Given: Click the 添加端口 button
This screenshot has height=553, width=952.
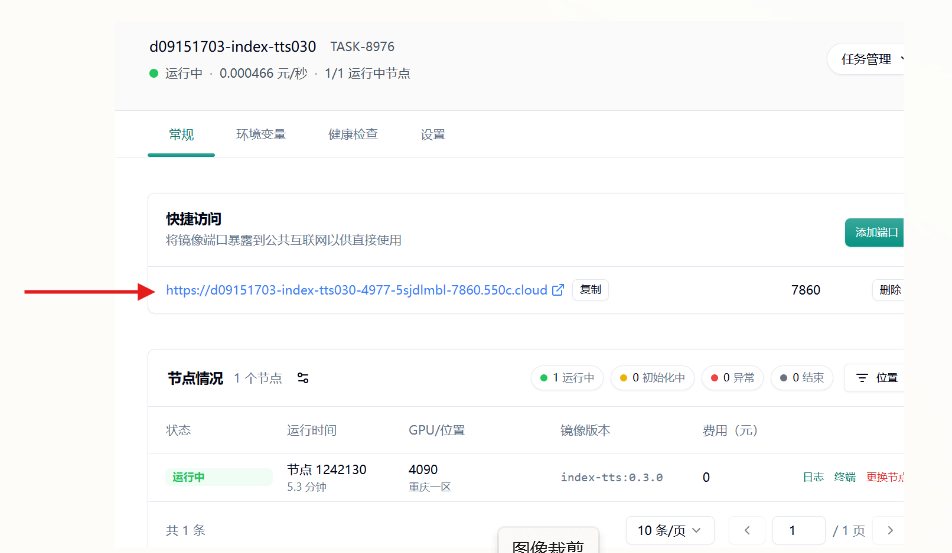Looking at the screenshot, I should tap(875, 233).
